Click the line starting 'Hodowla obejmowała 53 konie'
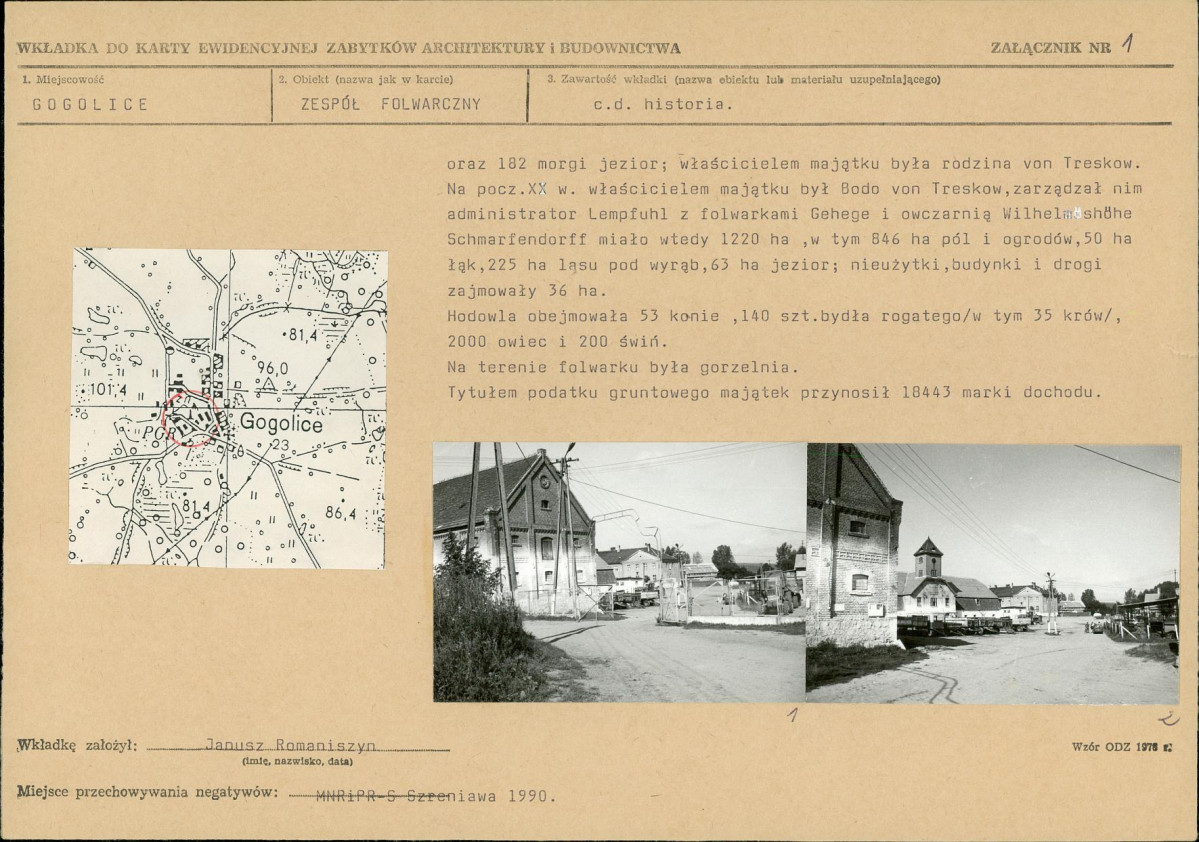Viewport: 1199px width, 842px height. coord(784,316)
